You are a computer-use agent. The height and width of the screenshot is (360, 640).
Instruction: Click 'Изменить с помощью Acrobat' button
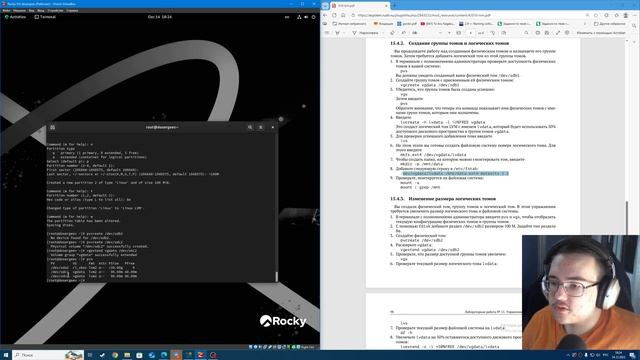click(601, 33)
